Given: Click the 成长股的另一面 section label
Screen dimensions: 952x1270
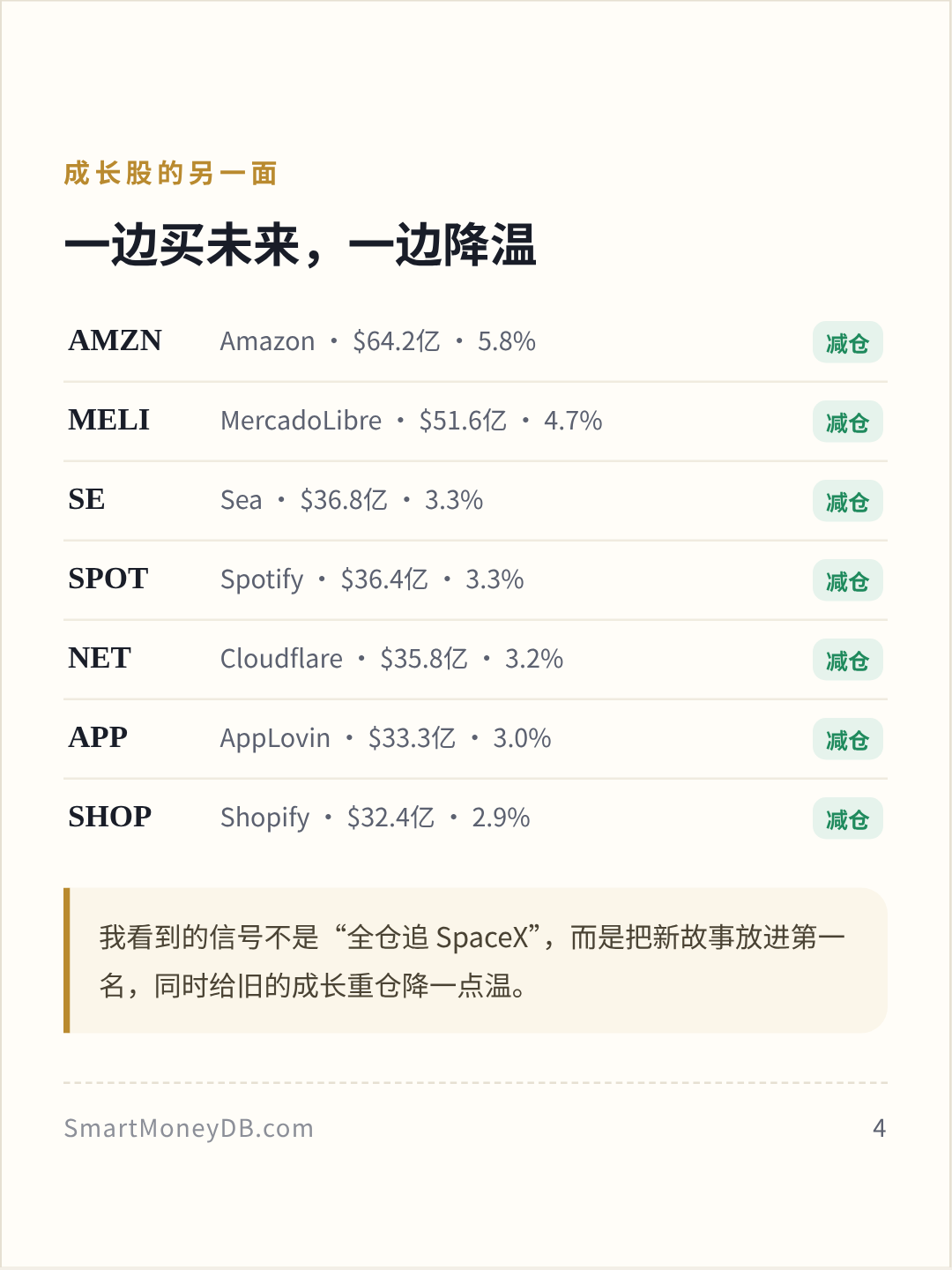Looking at the screenshot, I should pyautogui.click(x=171, y=173).
